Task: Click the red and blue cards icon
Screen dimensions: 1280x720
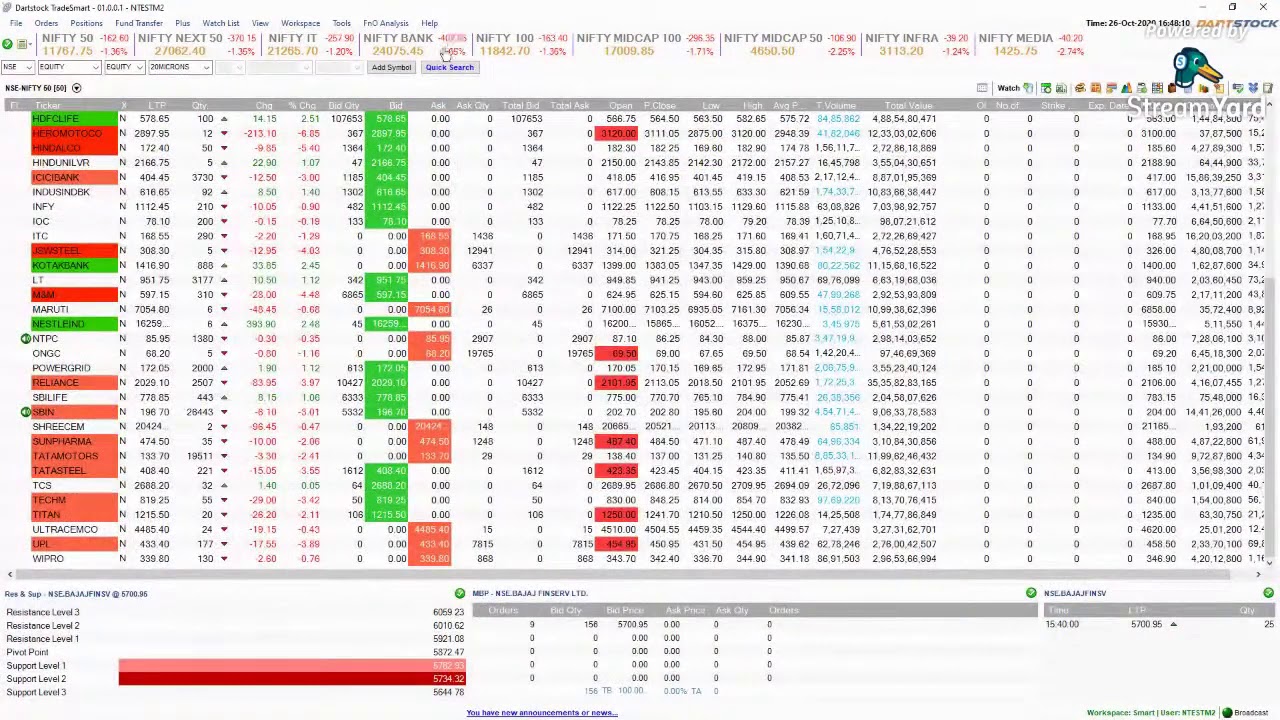Action: pyautogui.click(x=1111, y=88)
